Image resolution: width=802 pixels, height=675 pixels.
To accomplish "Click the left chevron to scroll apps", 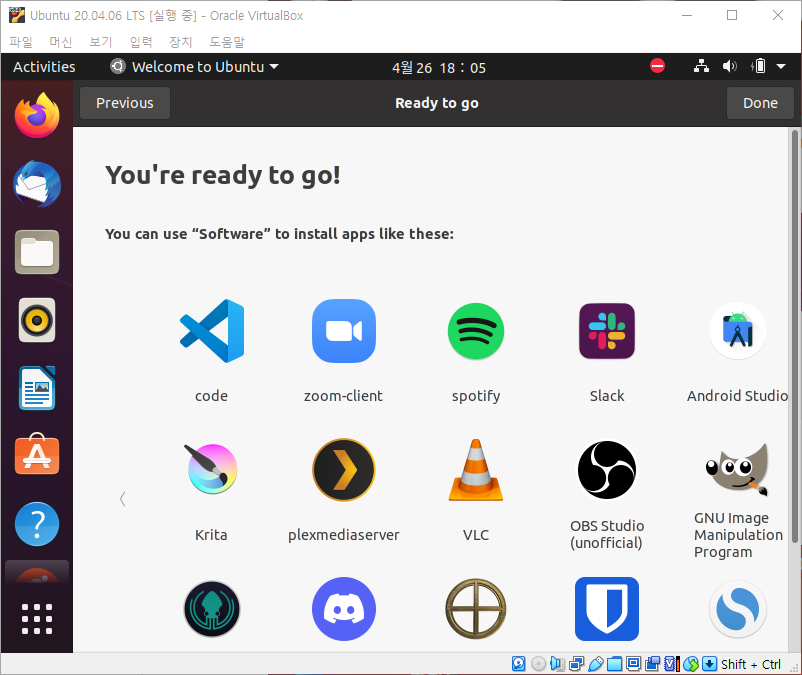I will click(122, 499).
